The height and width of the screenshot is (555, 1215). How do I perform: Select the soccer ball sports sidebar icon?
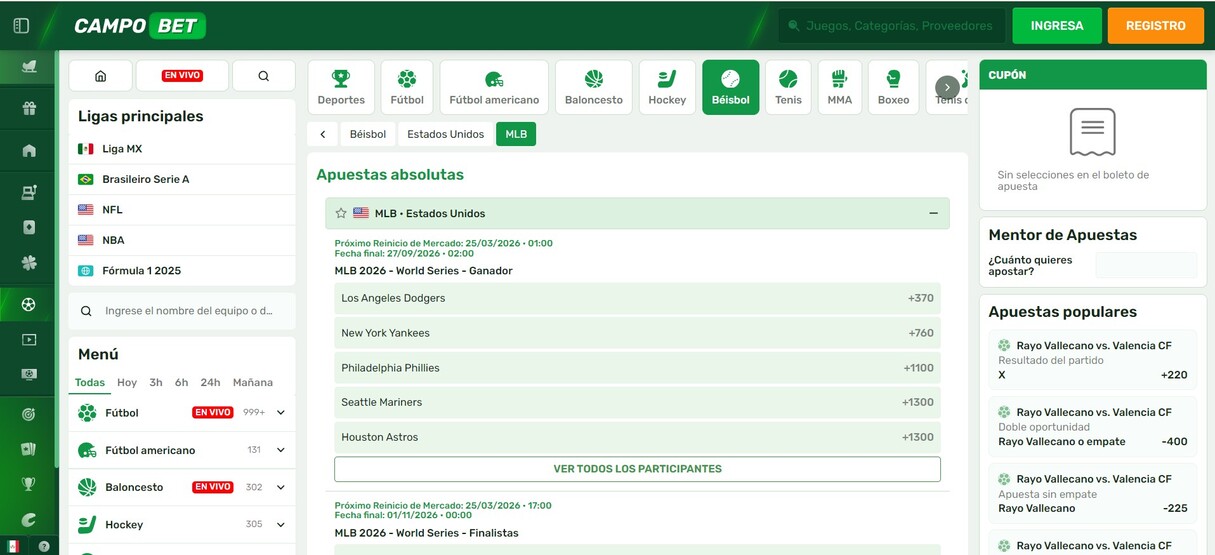point(28,304)
